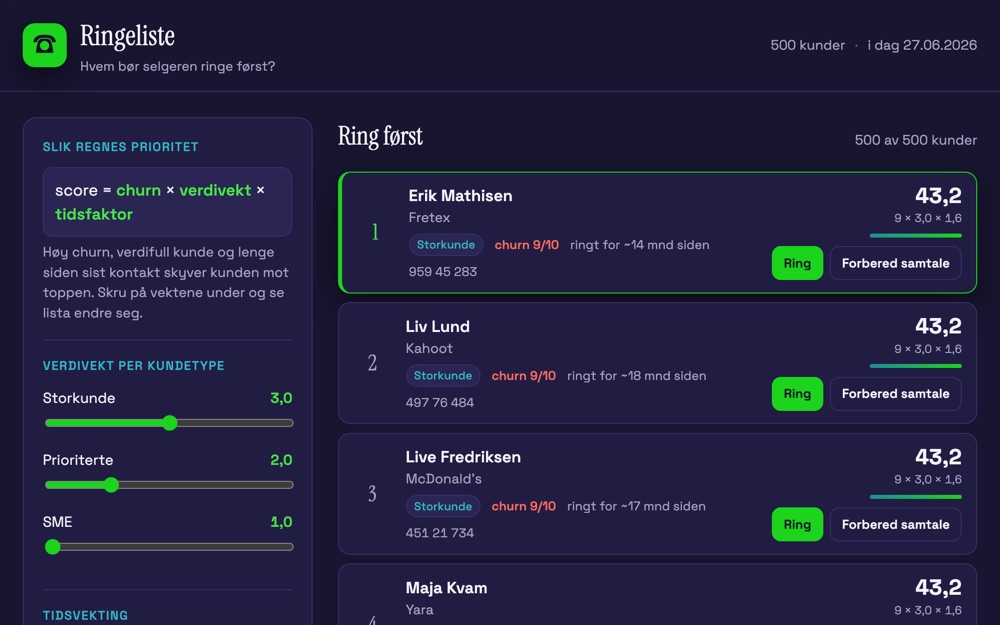Select the Maja Kvam customer card

657,594
